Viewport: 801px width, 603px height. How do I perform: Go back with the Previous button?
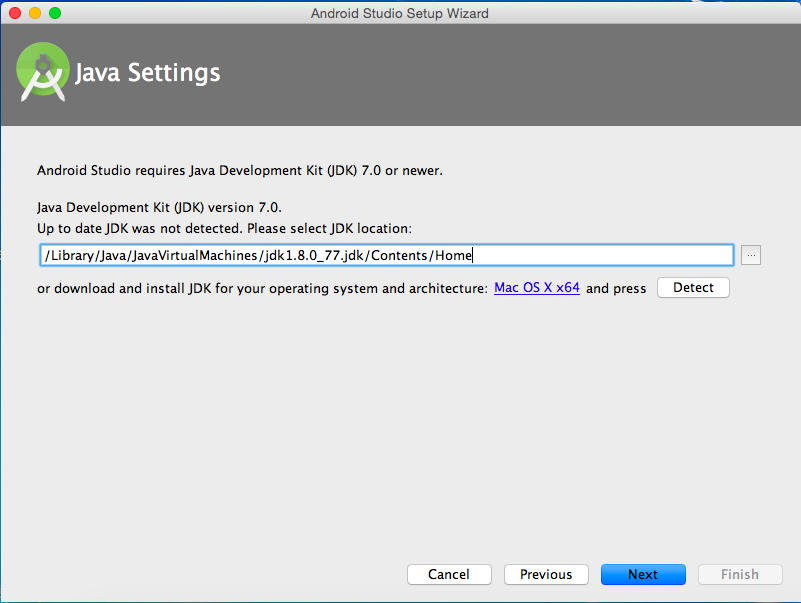[546, 574]
